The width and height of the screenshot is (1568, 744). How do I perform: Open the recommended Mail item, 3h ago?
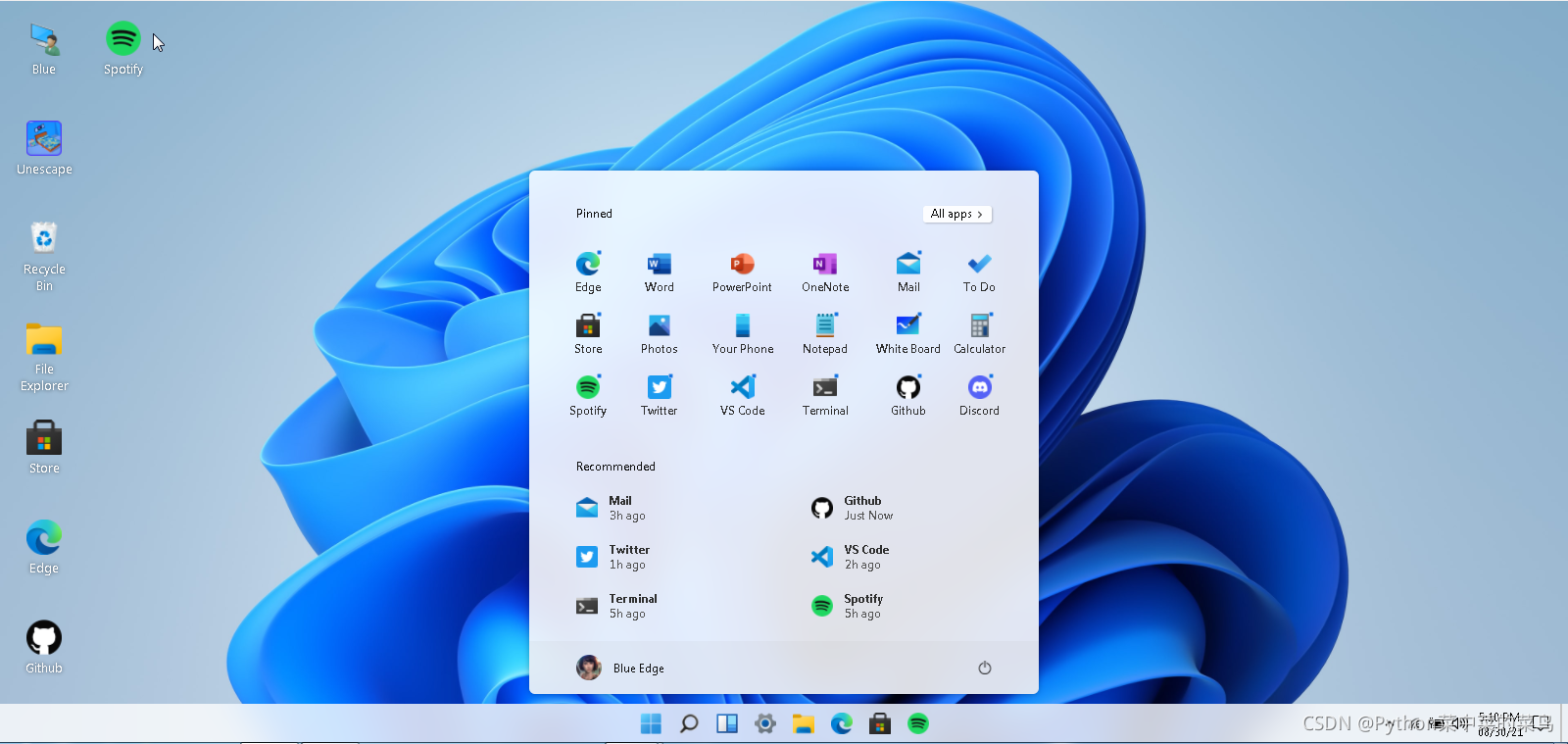point(612,508)
